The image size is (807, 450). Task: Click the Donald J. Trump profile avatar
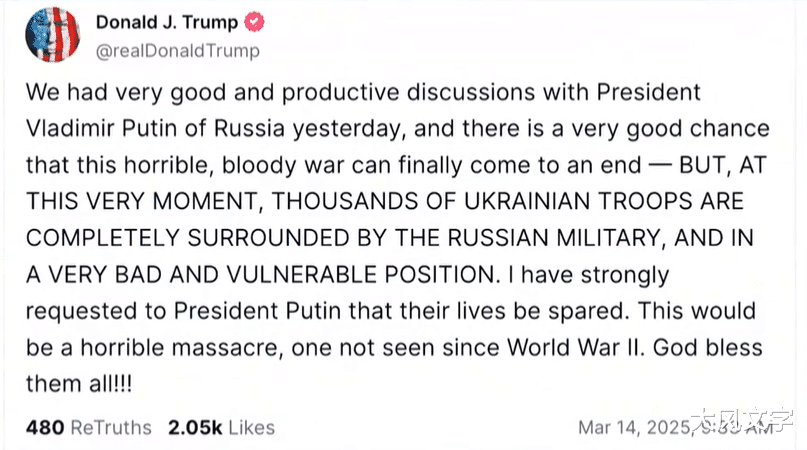point(53,35)
